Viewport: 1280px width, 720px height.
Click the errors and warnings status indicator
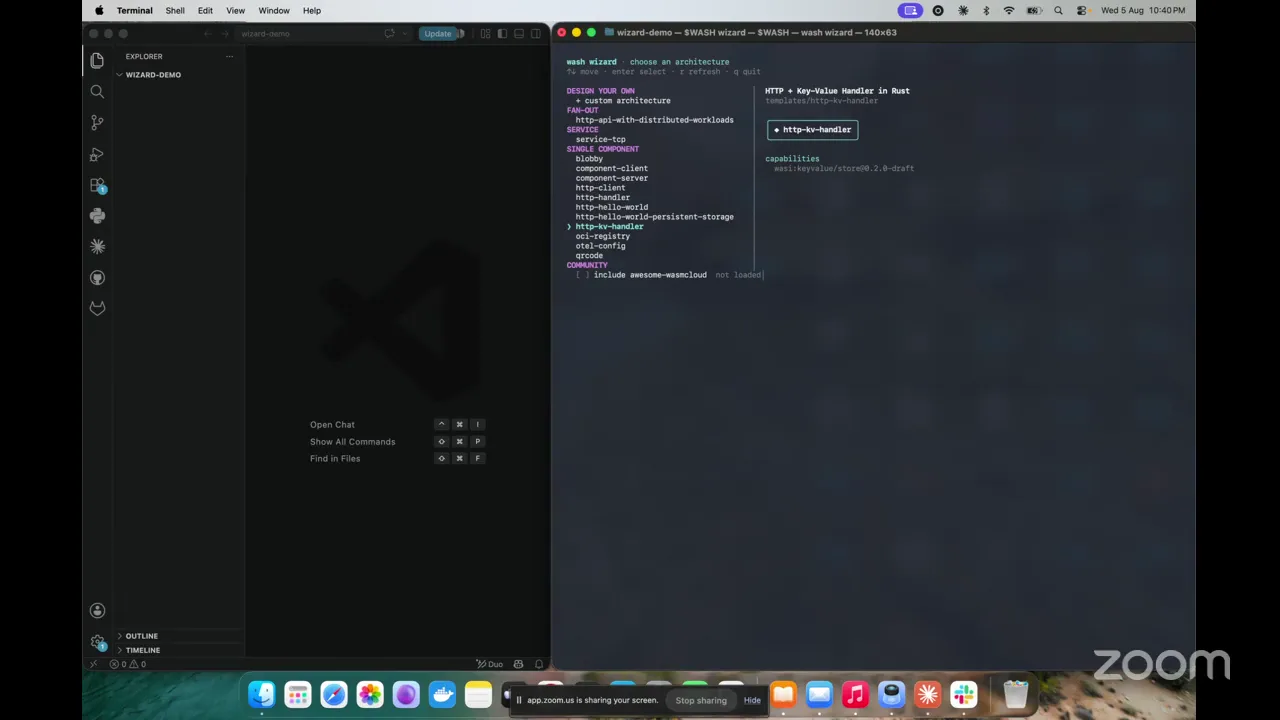pos(128,664)
